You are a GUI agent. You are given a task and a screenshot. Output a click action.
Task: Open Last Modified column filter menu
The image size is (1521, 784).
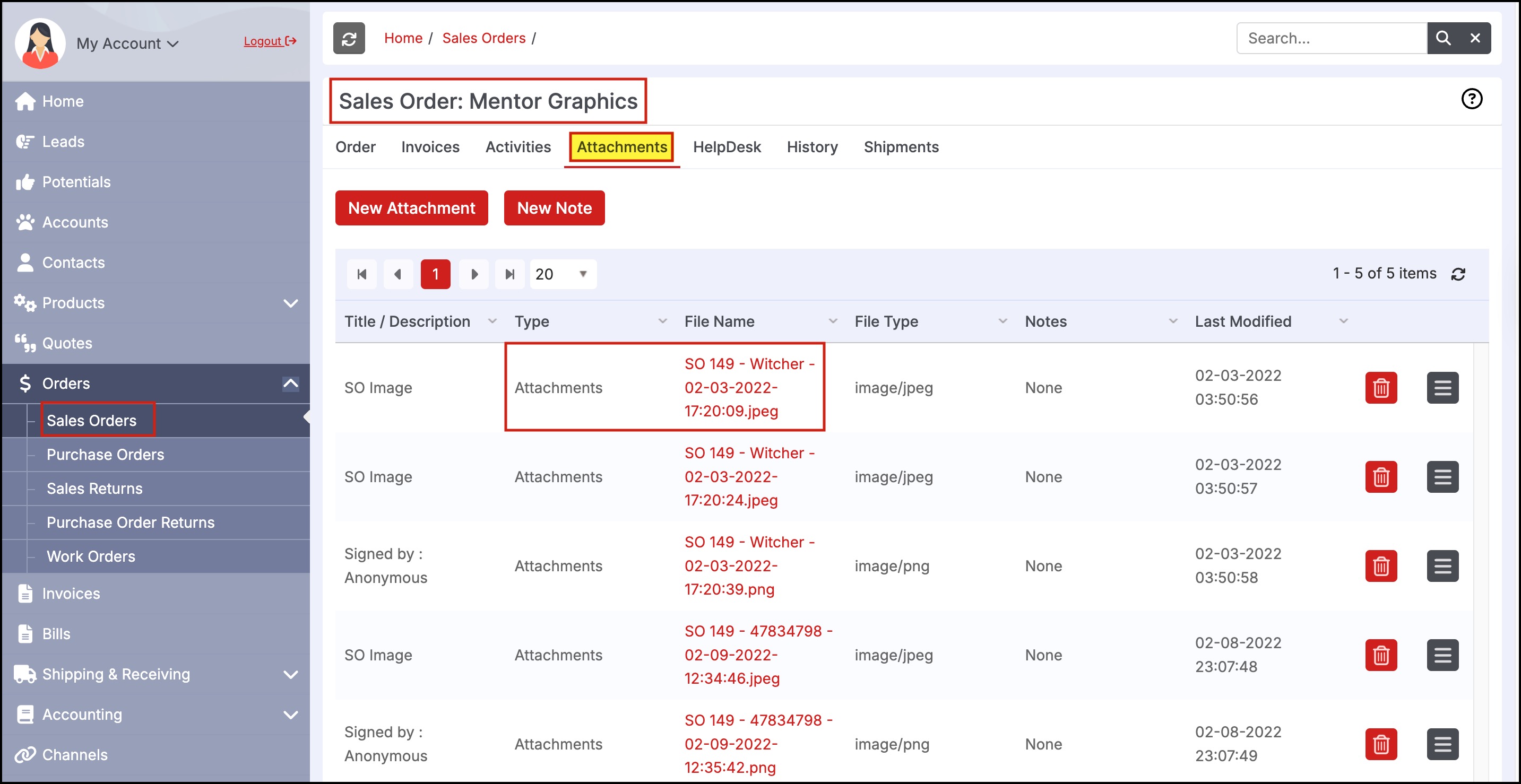coord(1344,321)
